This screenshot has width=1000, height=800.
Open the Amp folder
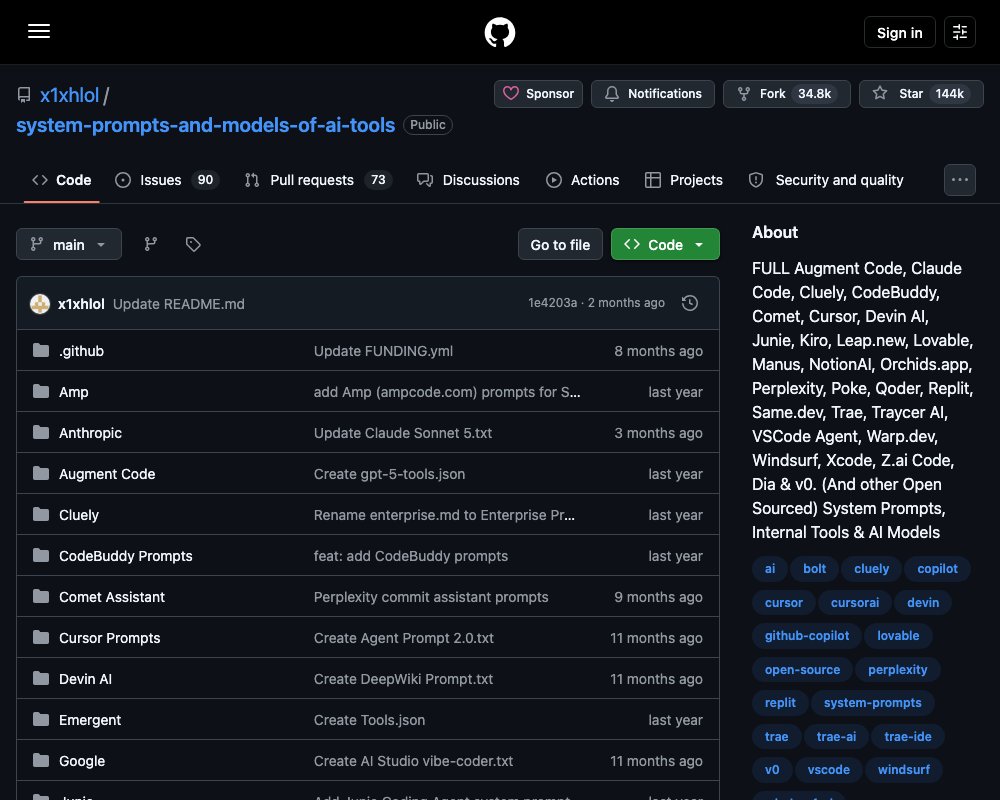click(x=73, y=392)
